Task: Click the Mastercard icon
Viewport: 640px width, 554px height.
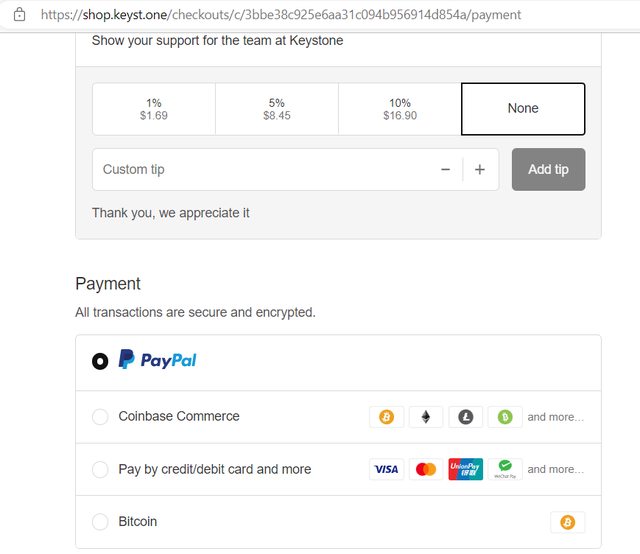Action: click(x=426, y=469)
